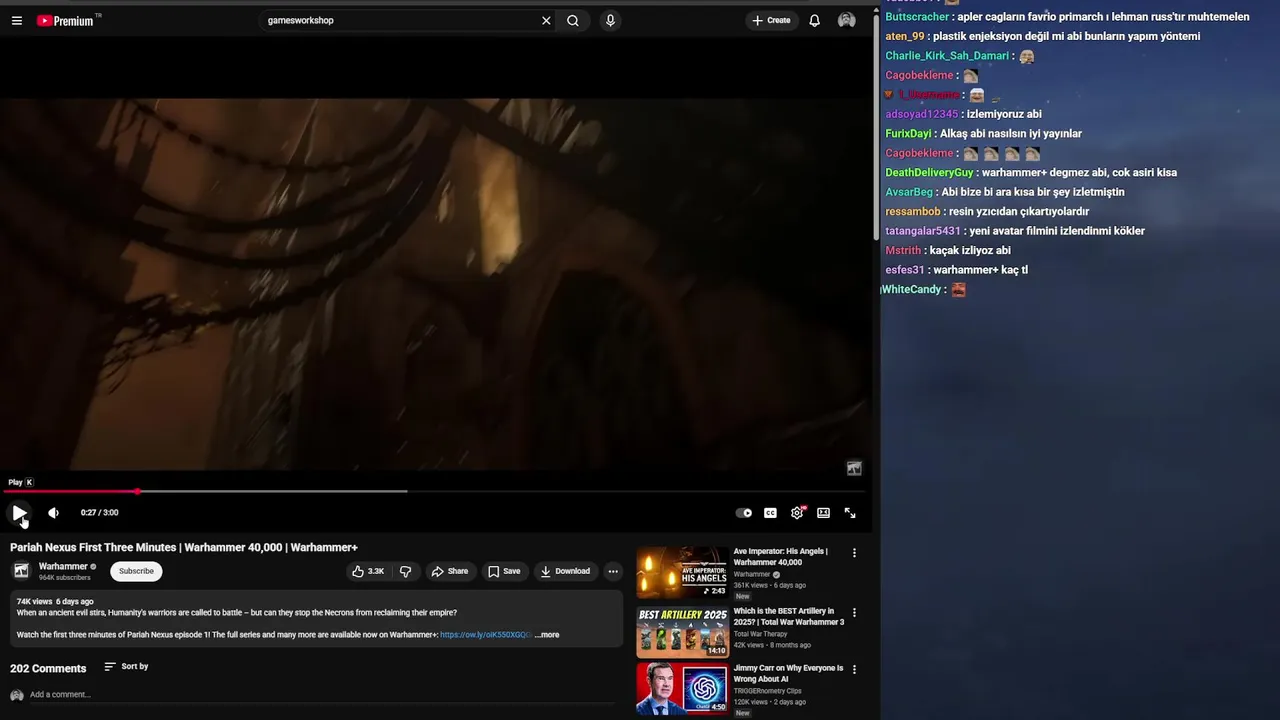Download the video
The image size is (1280, 720).
pos(565,571)
